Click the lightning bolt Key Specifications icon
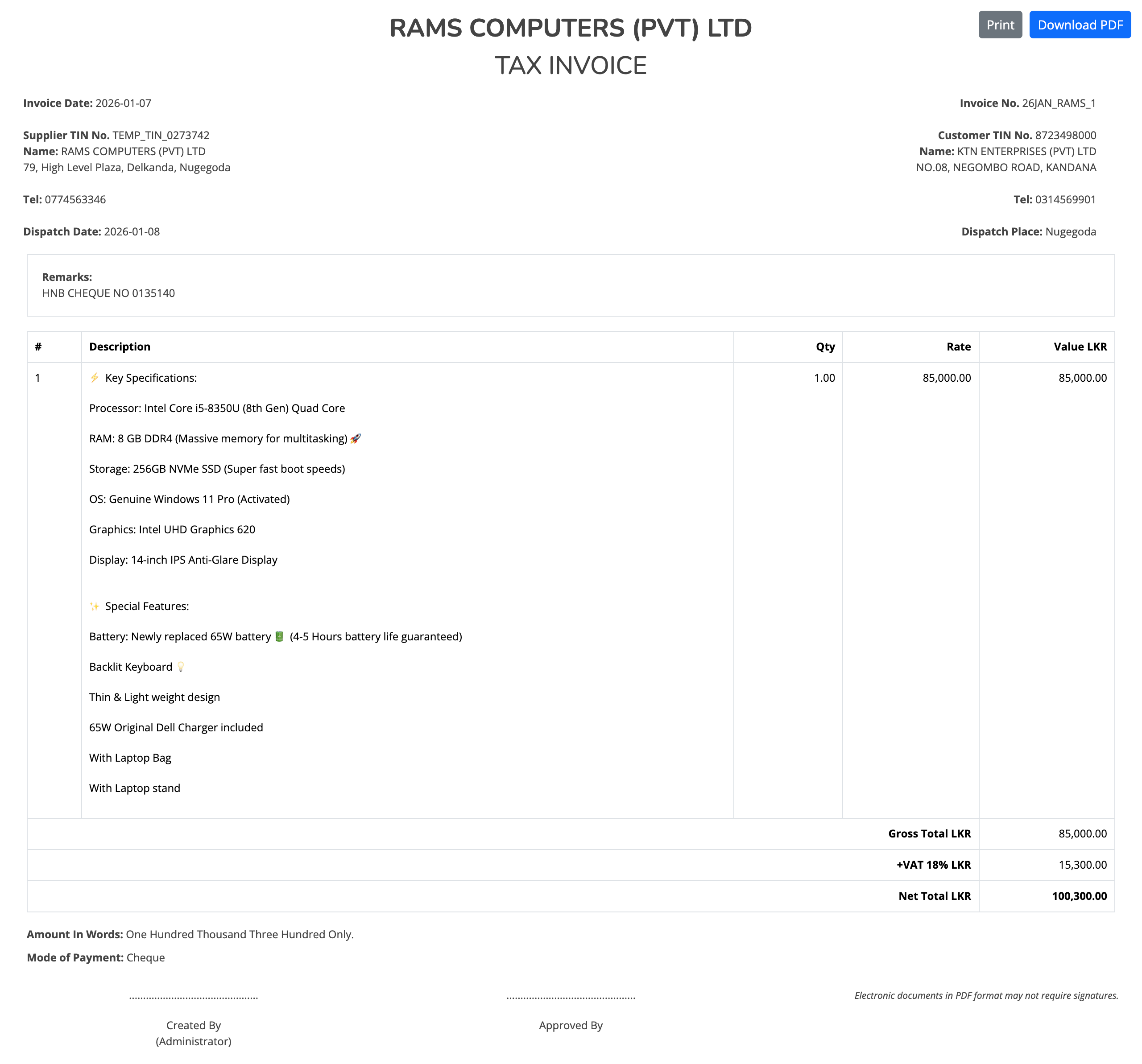The image size is (1142, 1064). tap(94, 378)
